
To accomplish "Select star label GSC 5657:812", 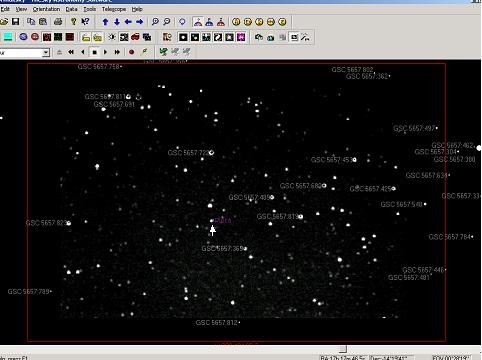I will point(216,323).
